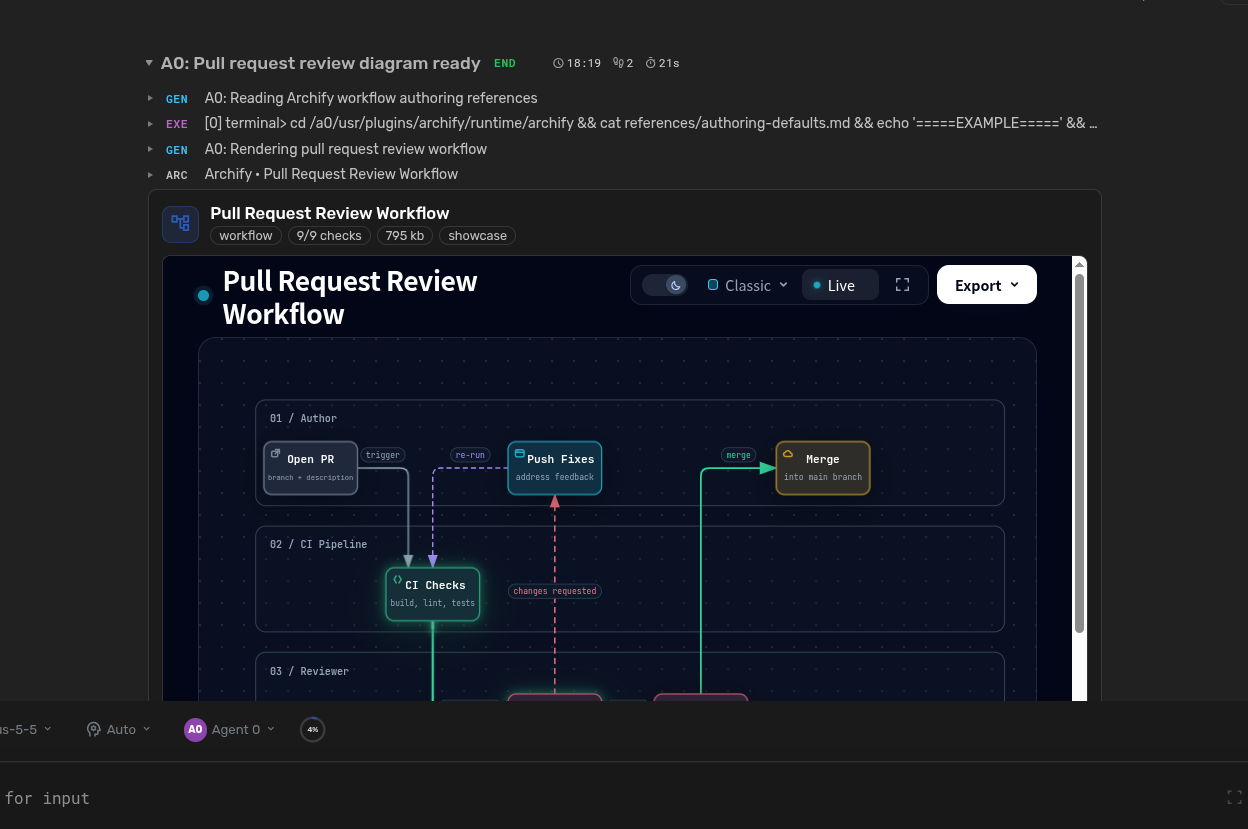
Task: Focus the message input field
Action: (x=610, y=798)
